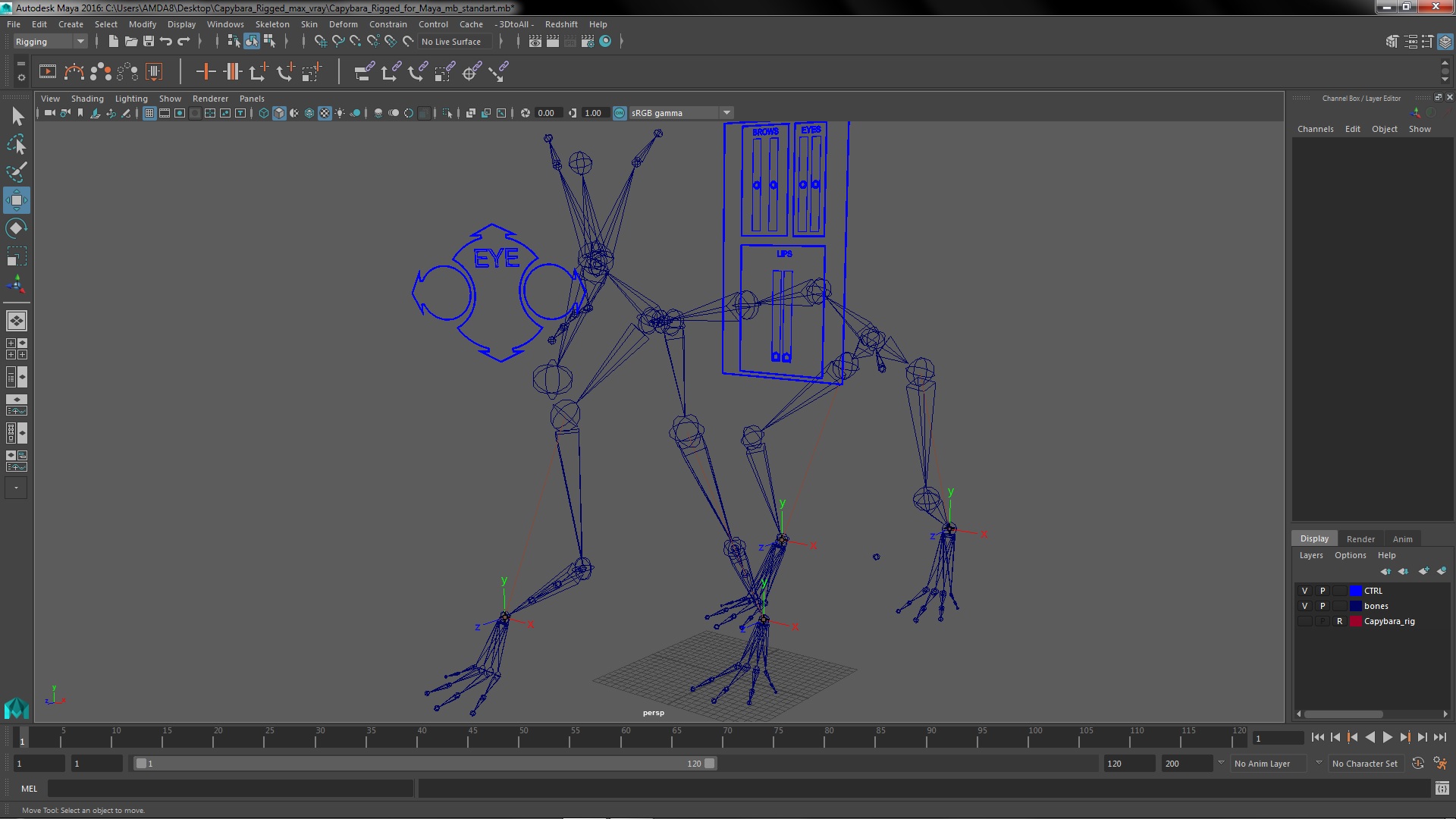This screenshot has width=1456, height=819.
Task: Click the current frame field
Action: (x=1278, y=738)
